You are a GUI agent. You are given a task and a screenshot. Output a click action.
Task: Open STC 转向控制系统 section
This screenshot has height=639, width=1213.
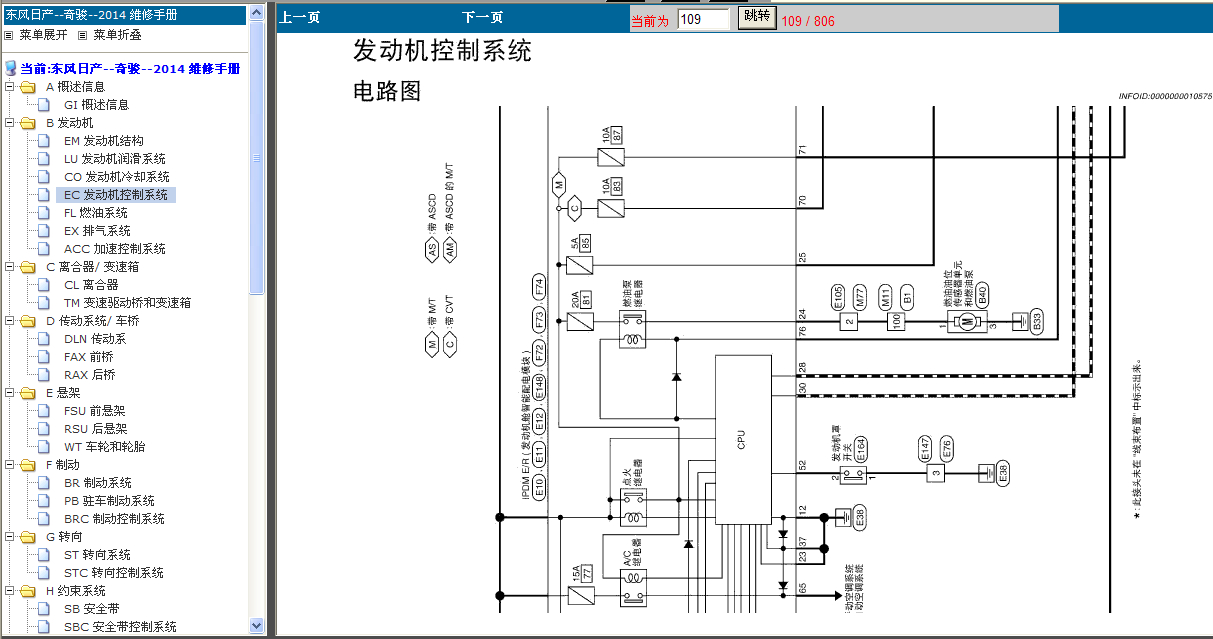[113, 573]
